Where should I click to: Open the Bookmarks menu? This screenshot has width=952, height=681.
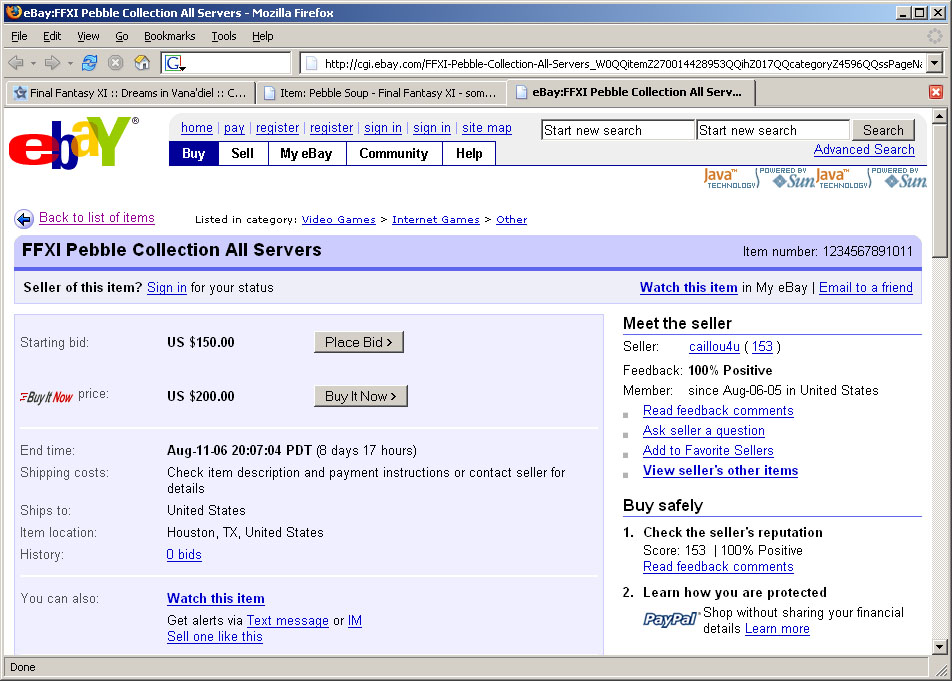coord(169,36)
